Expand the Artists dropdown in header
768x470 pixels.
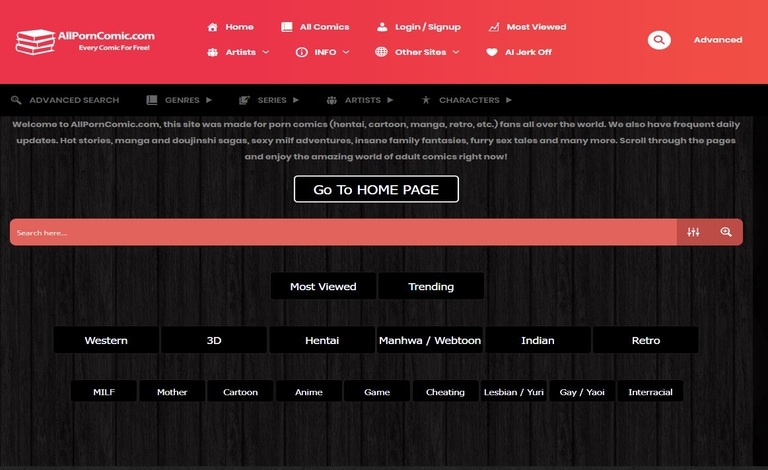pyautogui.click(x=238, y=52)
